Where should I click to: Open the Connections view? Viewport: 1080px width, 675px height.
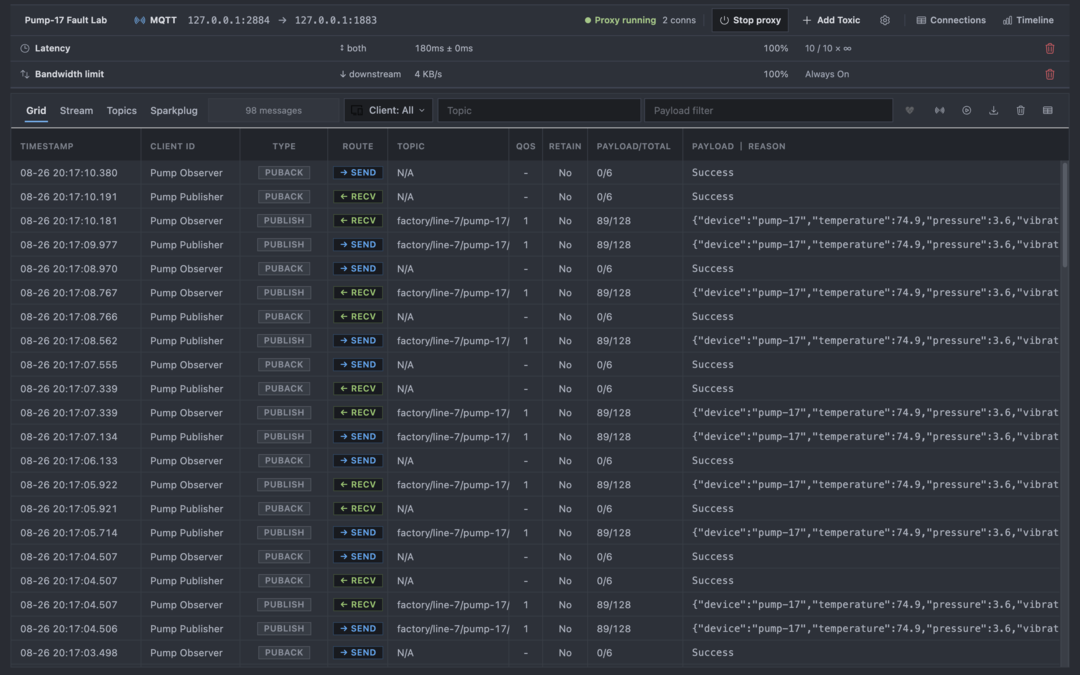click(951, 21)
